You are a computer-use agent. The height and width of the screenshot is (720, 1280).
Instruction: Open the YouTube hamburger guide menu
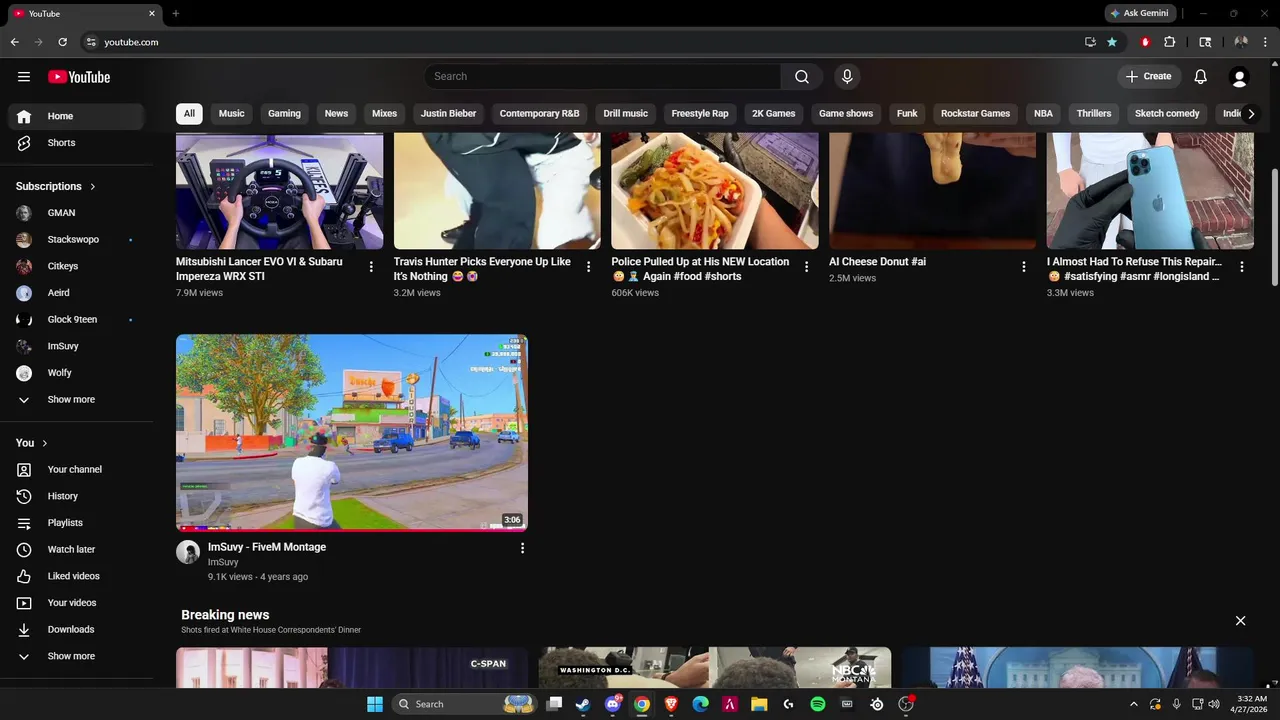click(24, 77)
